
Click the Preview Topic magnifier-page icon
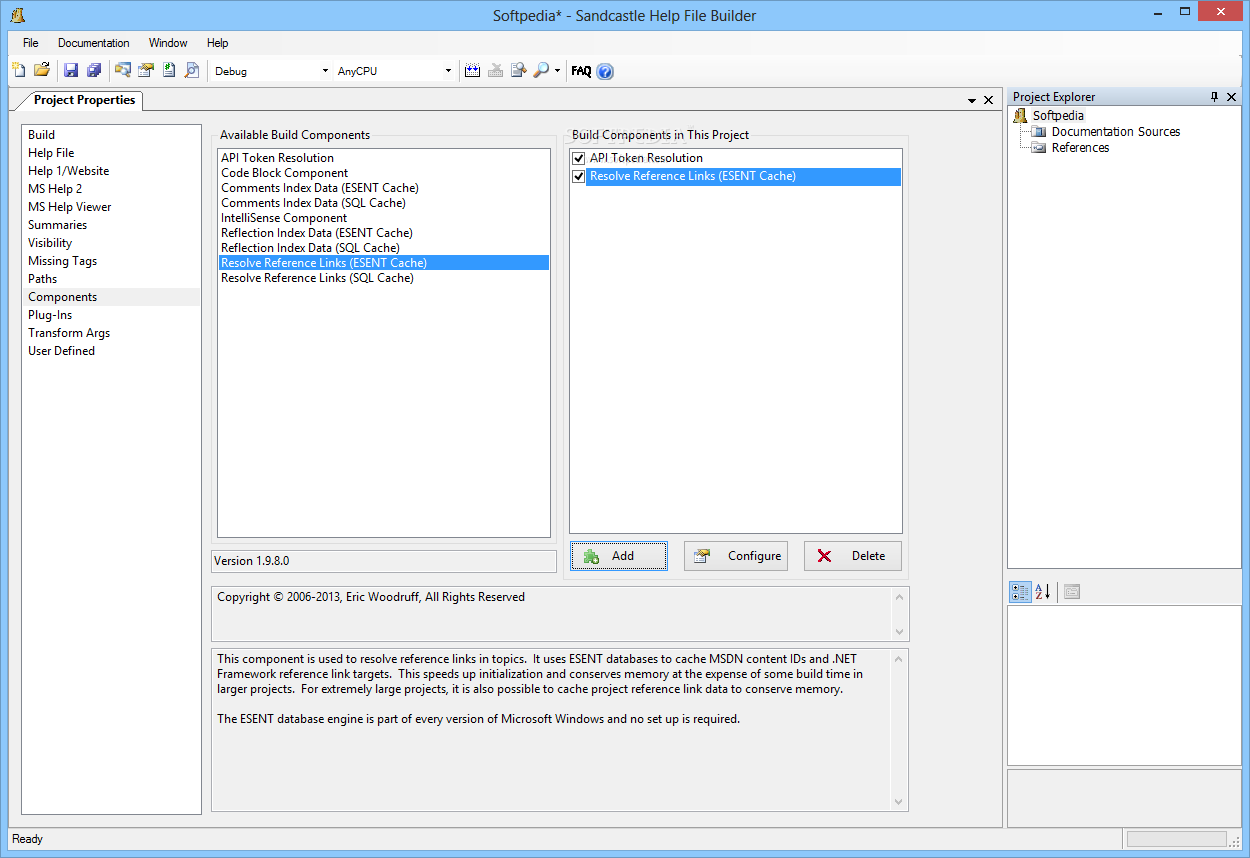192,70
